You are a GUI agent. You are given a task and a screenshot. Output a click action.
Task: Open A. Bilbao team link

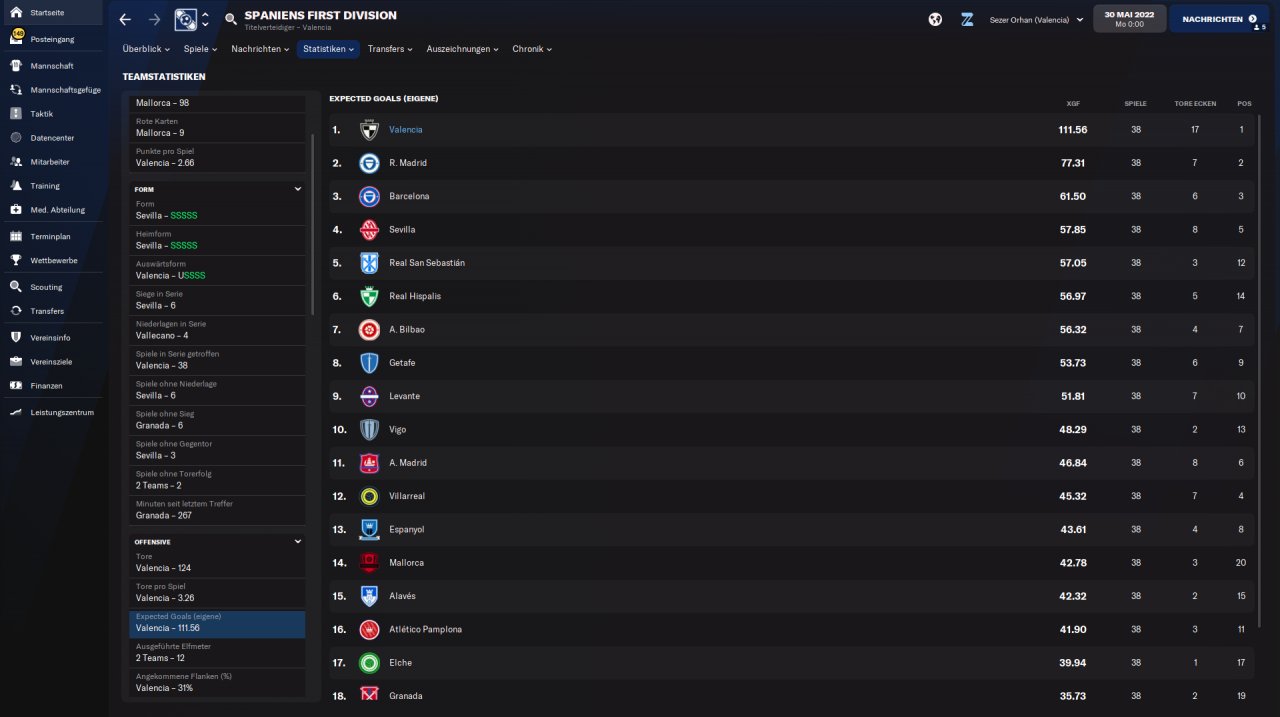point(408,329)
